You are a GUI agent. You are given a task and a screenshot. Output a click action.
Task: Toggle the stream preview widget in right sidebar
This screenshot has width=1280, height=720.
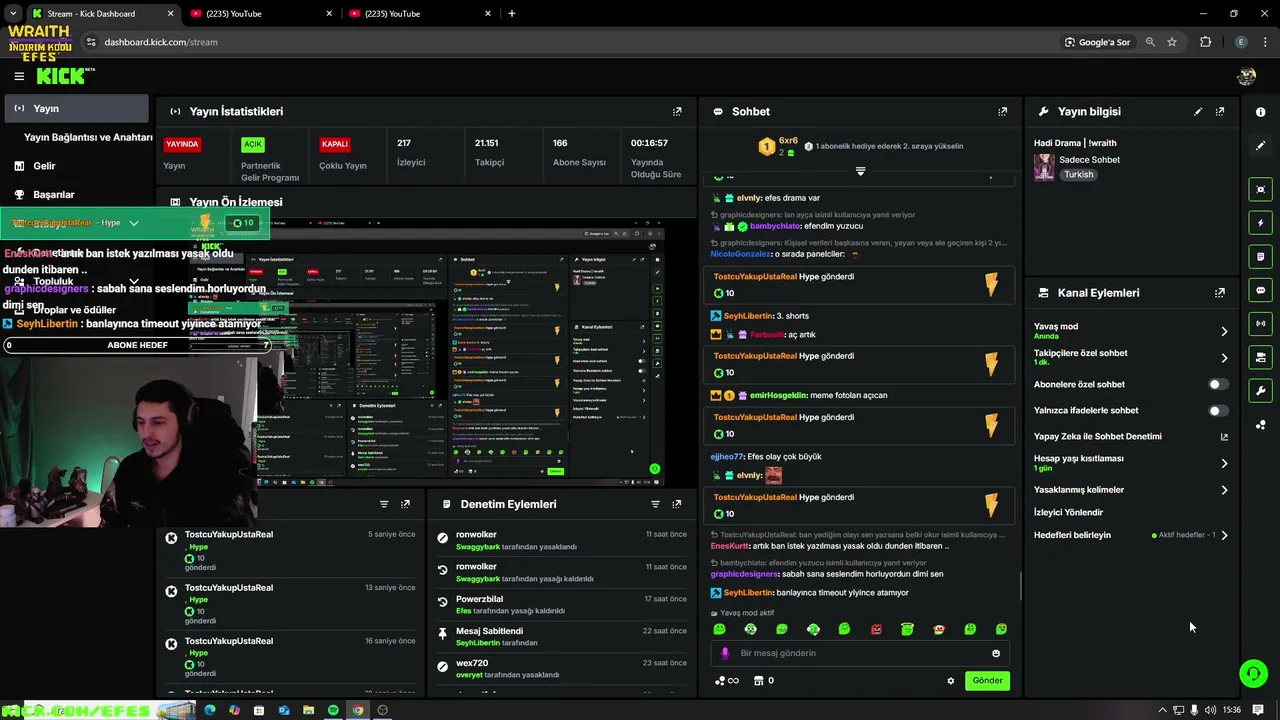tap(1260, 189)
